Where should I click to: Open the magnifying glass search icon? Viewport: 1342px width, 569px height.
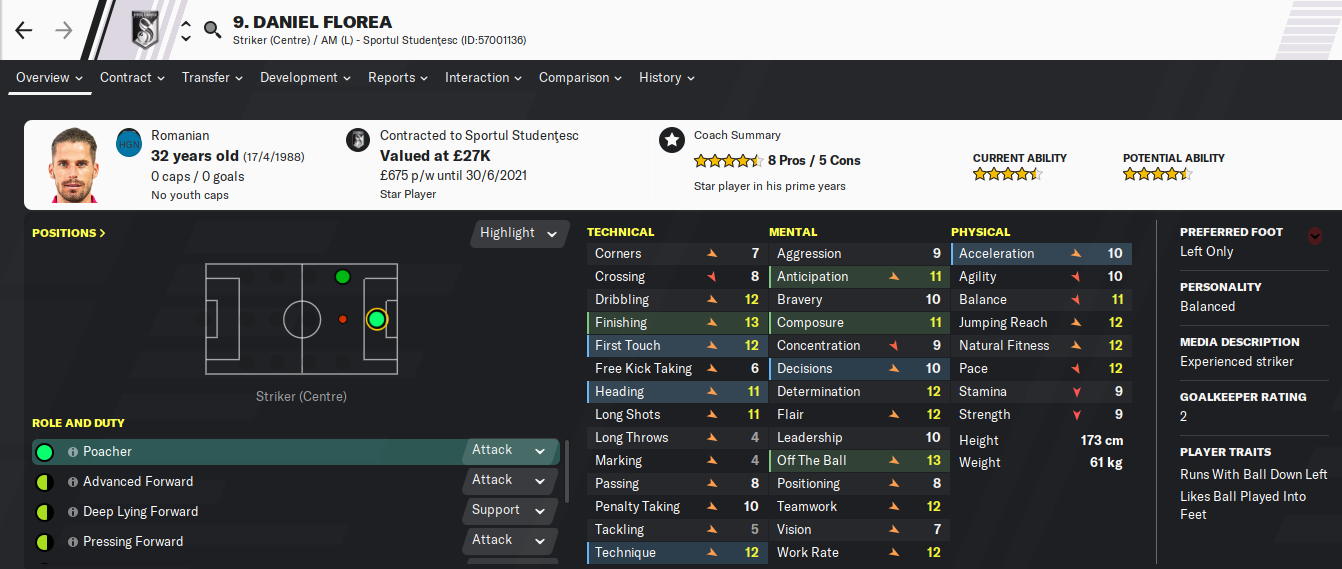[212, 30]
